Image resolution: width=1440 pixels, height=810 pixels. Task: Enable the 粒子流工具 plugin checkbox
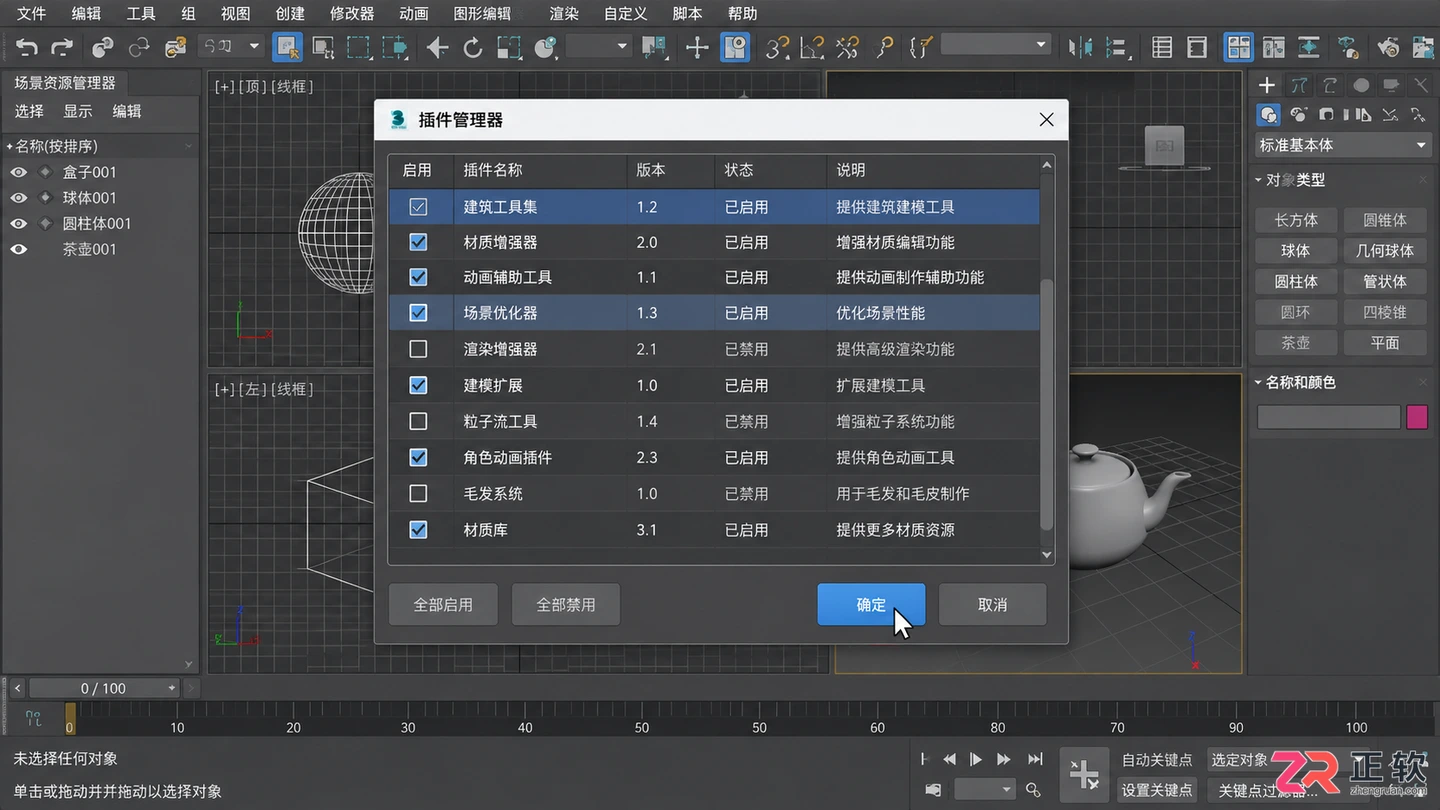tap(418, 421)
